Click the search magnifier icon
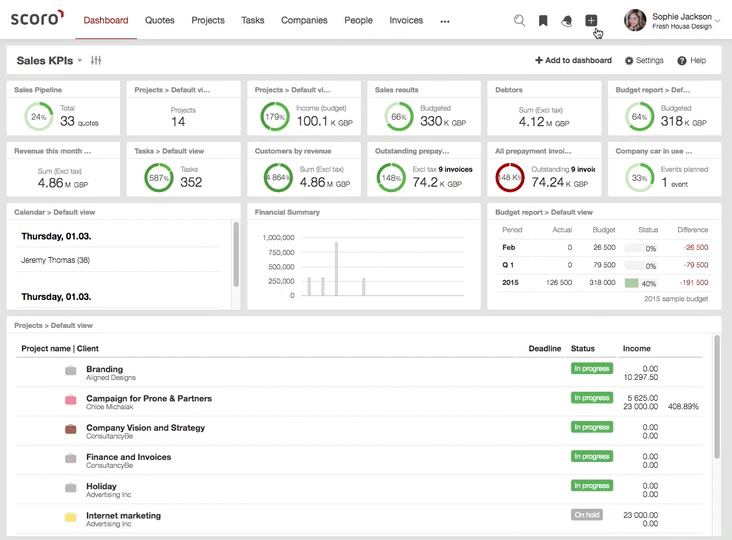This screenshot has height=540, width=732. pos(519,20)
